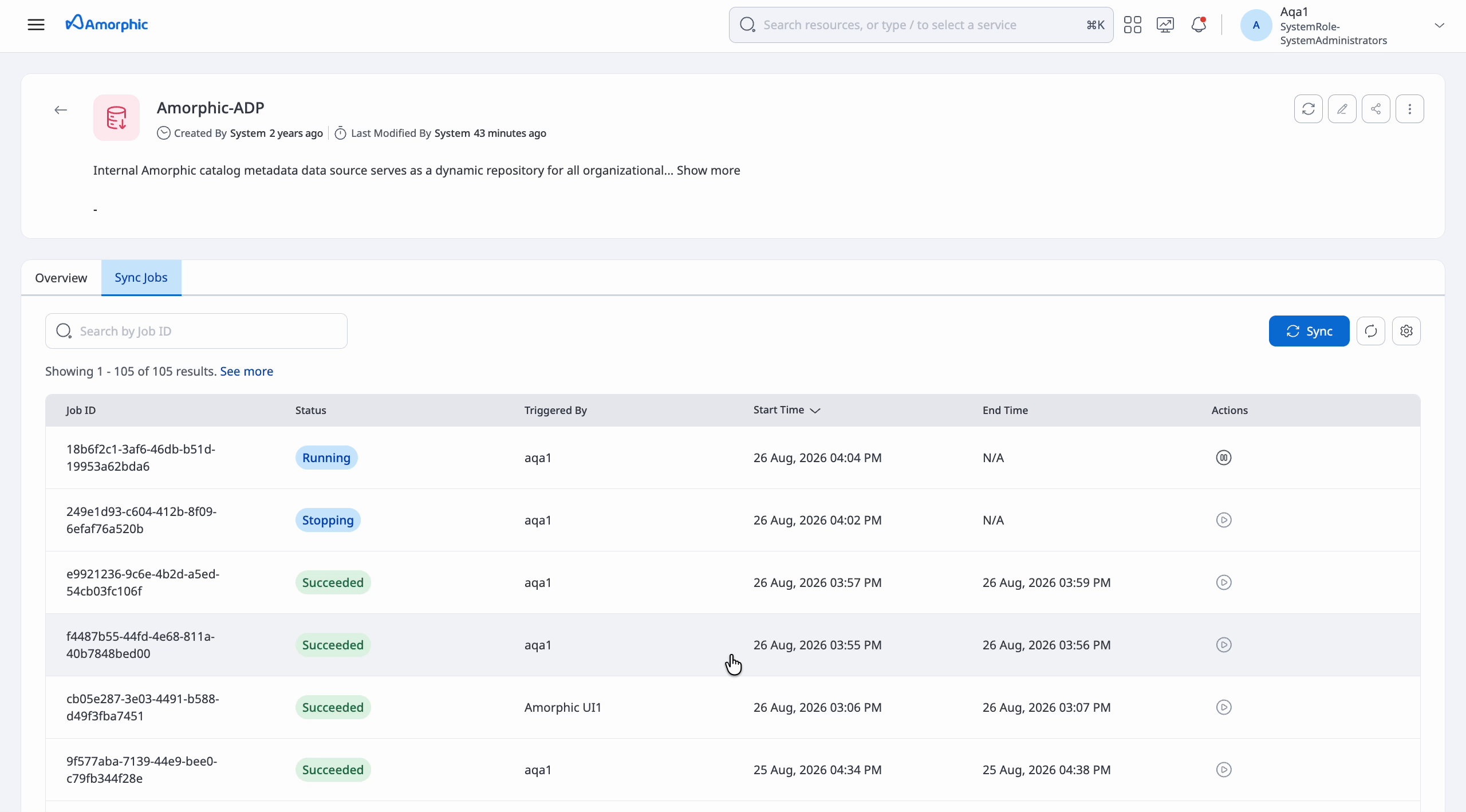Rerun job 9f577aba using play icon
Viewport: 1466px width, 812px height.
click(x=1224, y=770)
